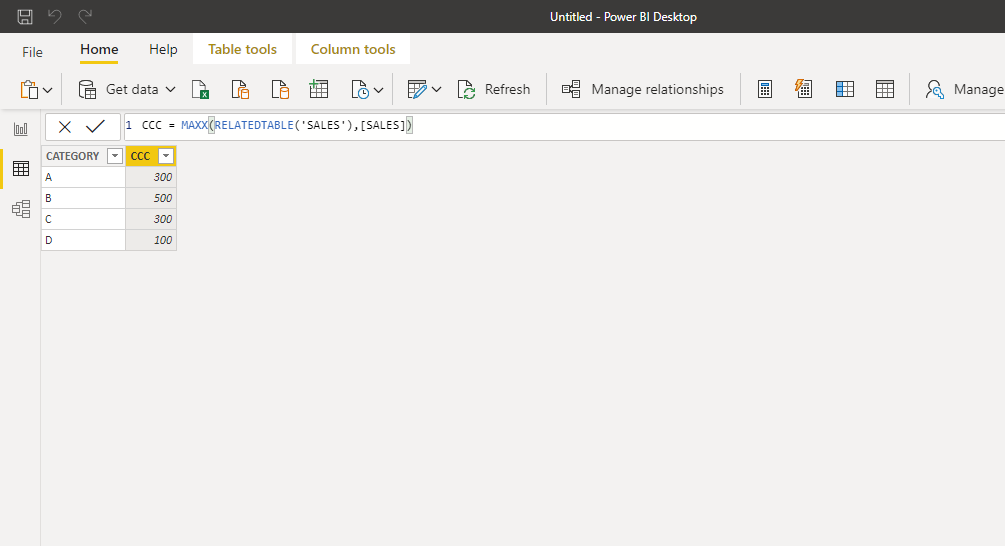Cancel the formula with the X button

[65, 127]
